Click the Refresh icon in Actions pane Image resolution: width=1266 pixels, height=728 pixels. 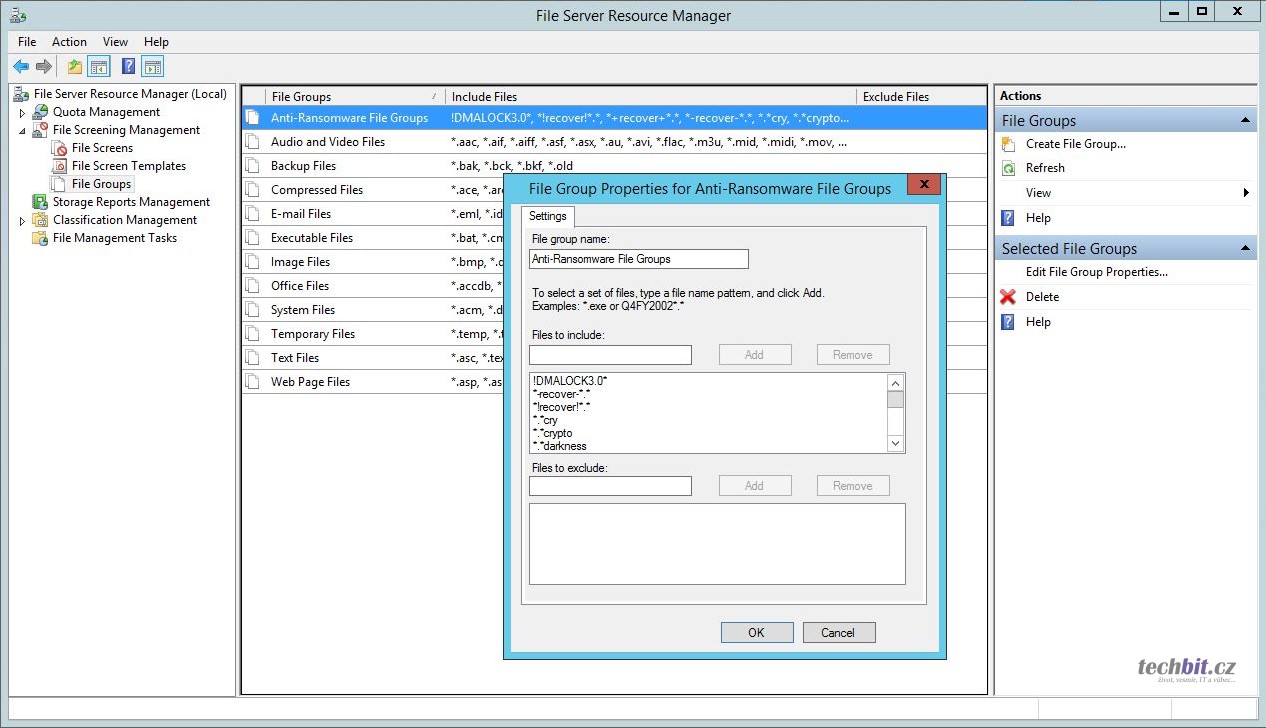tap(1008, 168)
